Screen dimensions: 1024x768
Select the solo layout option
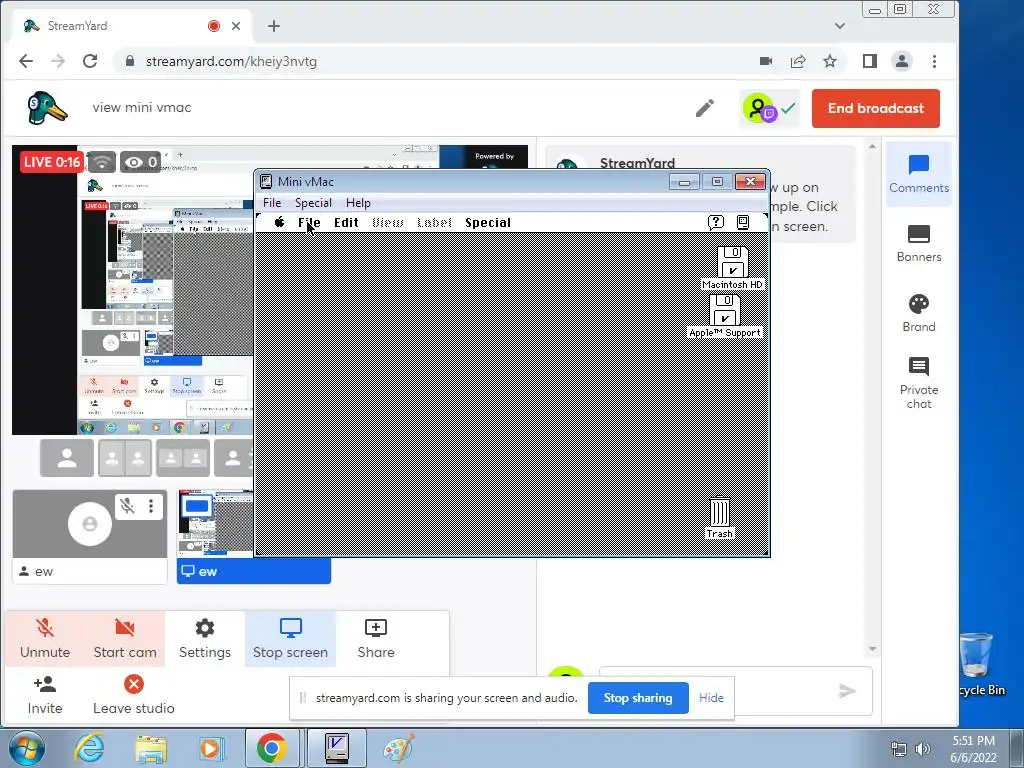pyautogui.click(x=67, y=458)
